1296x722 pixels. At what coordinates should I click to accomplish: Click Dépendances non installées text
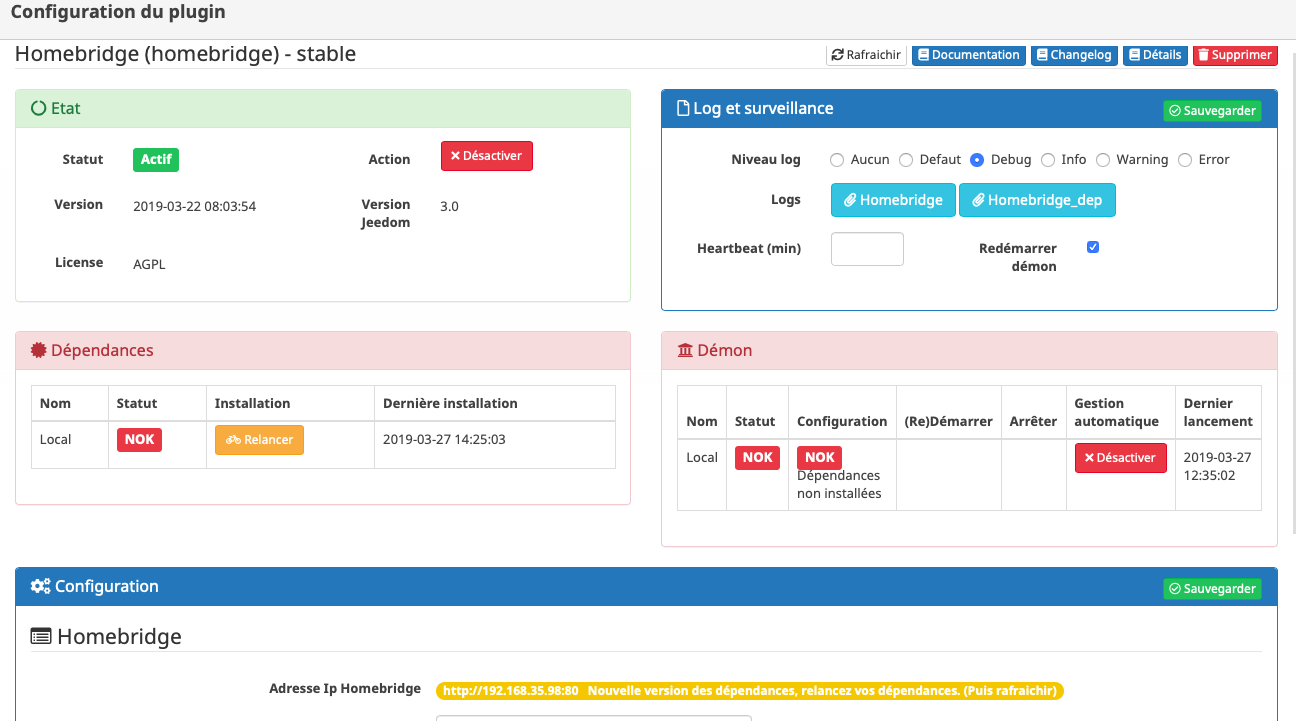(839, 484)
